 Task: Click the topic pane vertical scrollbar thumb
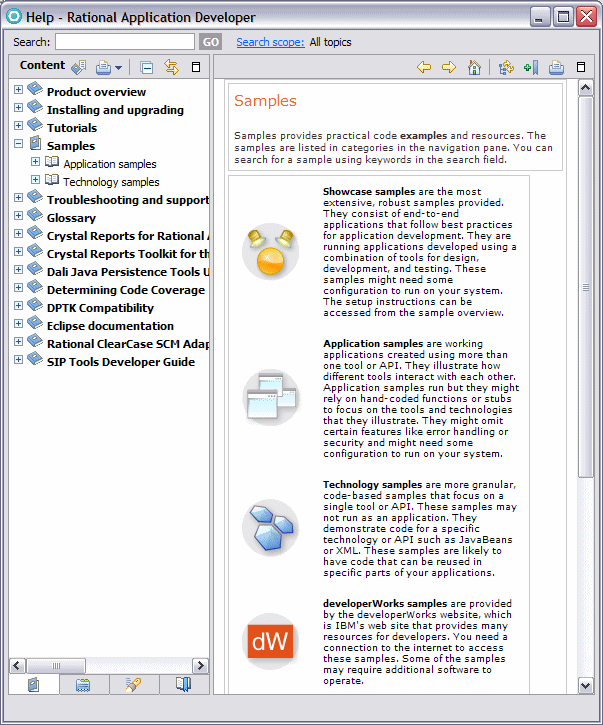pos(585,287)
